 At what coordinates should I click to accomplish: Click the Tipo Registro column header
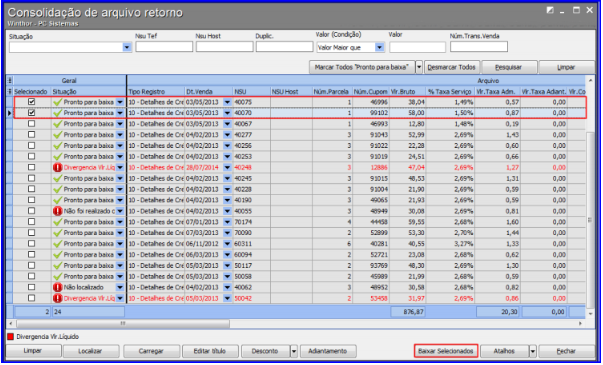pyautogui.click(x=156, y=92)
